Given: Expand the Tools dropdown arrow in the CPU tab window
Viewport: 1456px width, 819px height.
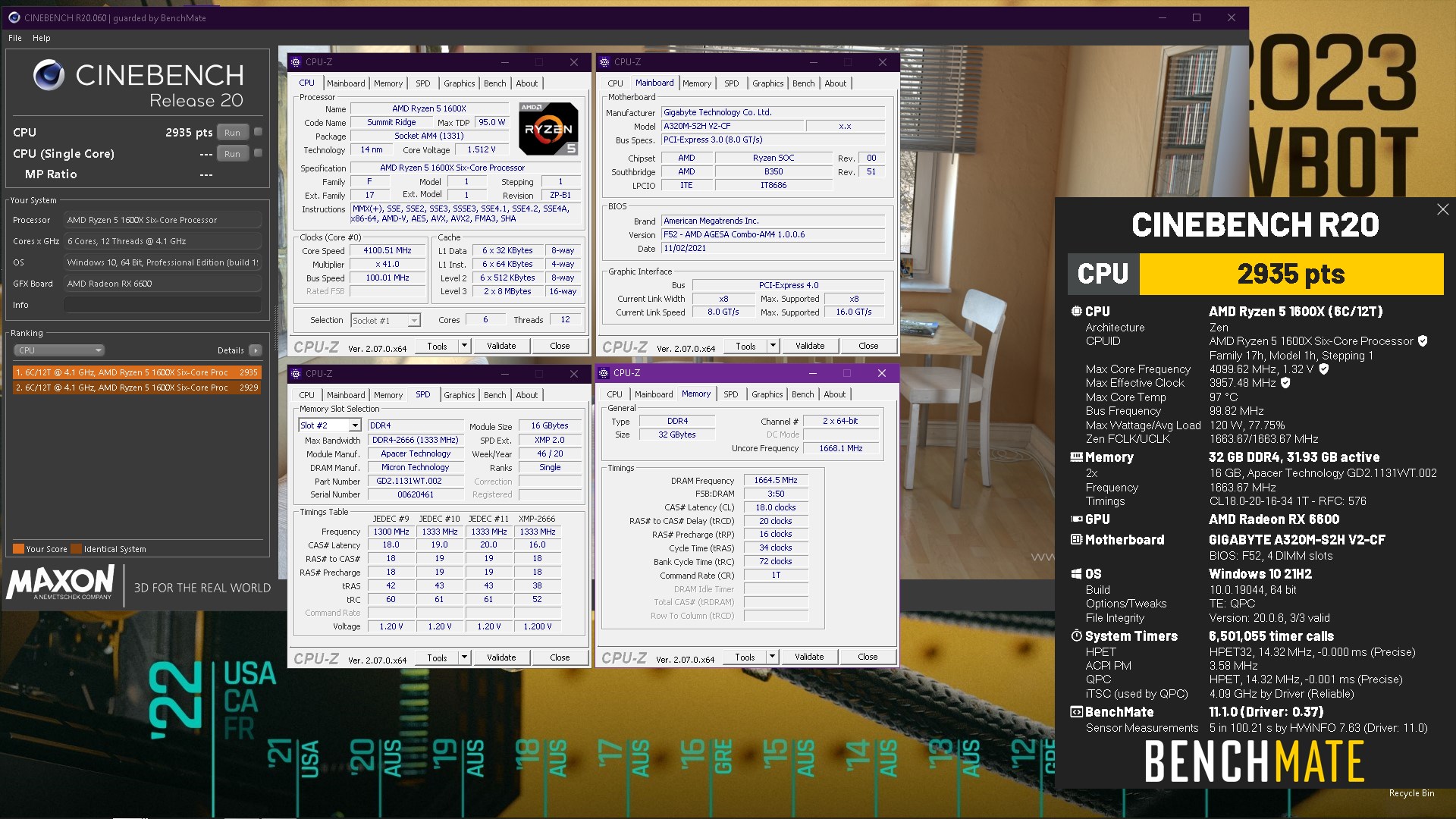Looking at the screenshot, I should (x=464, y=346).
